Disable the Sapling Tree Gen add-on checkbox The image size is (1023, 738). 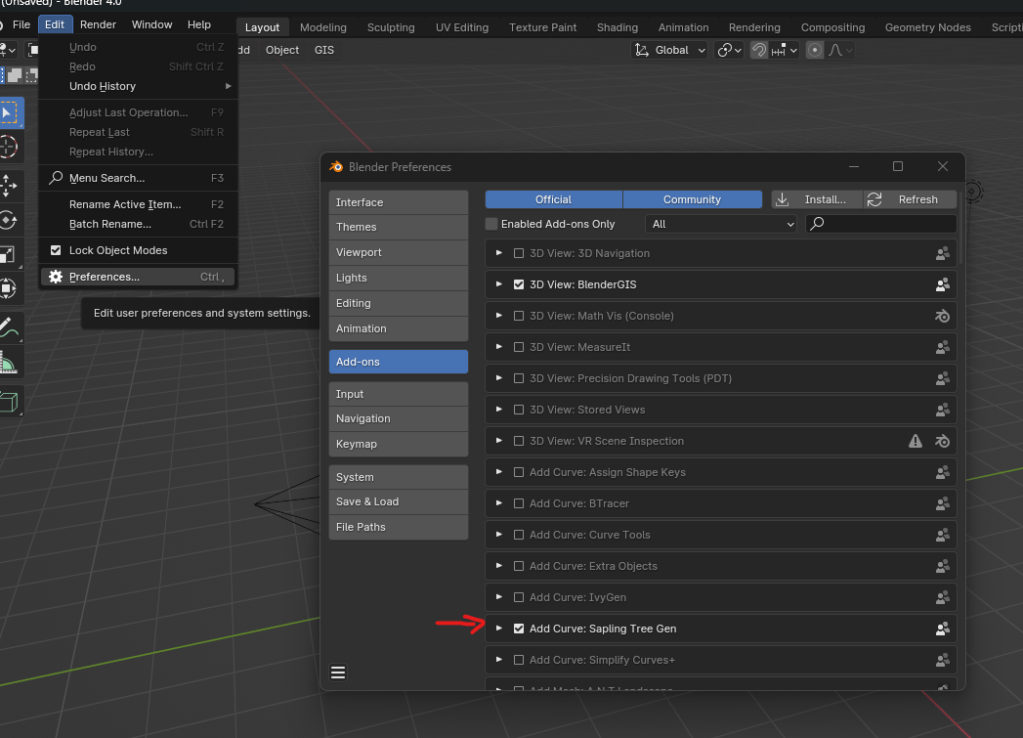[518, 629]
